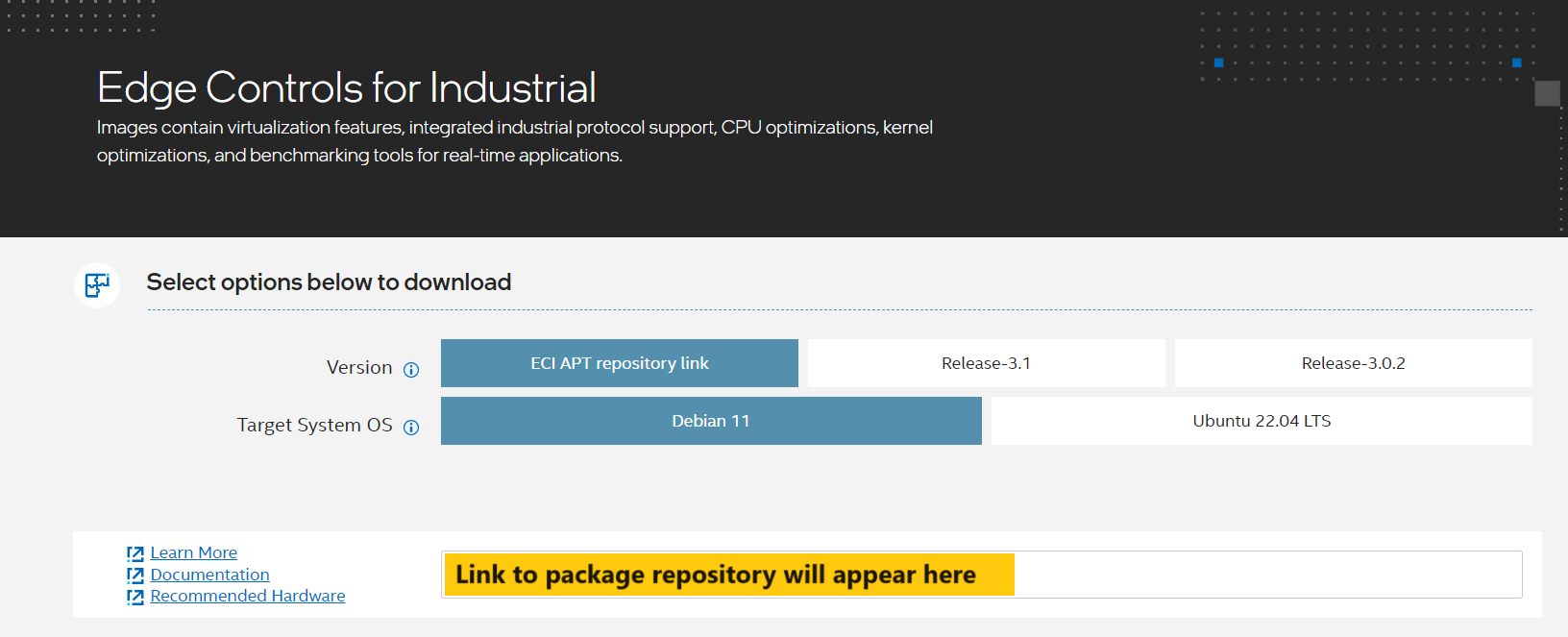
Task: Choose Ubuntu 22.04 LTS target OS
Action: click(x=1262, y=421)
